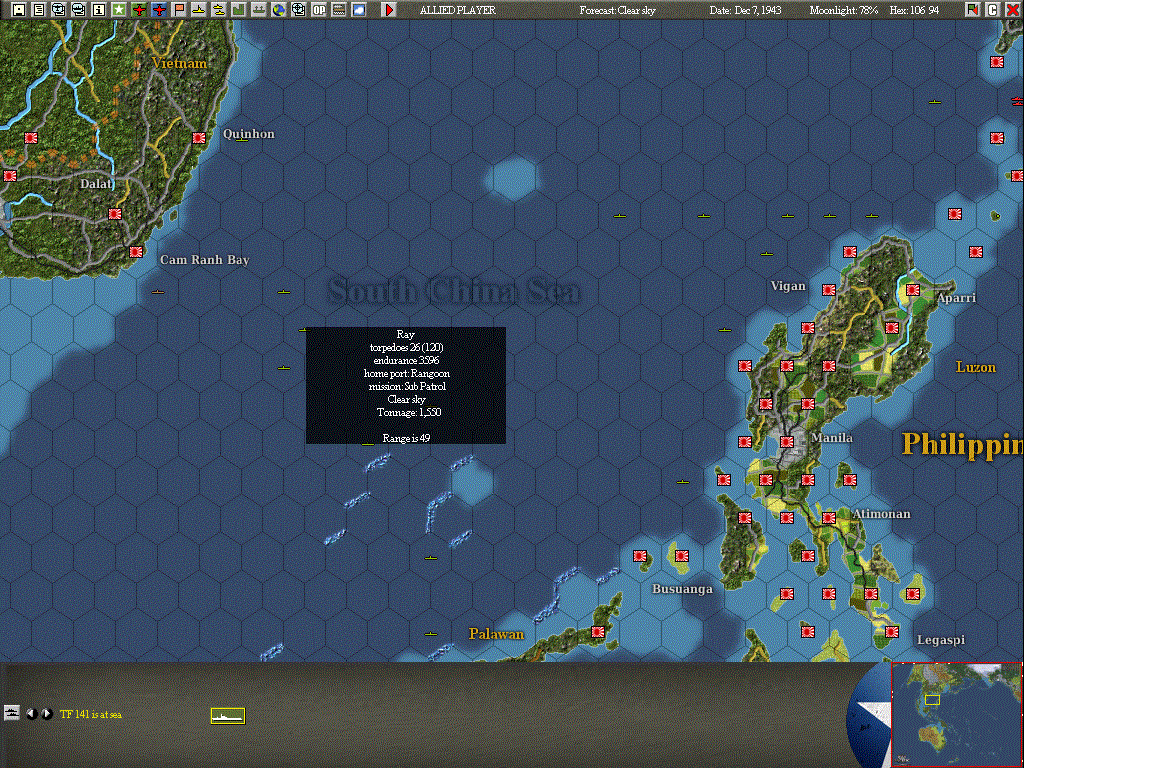Screen dimensions: 1152x768
Task: Click 'mission: Sub Patrol' in Ray tooltip
Action: [406, 387]
